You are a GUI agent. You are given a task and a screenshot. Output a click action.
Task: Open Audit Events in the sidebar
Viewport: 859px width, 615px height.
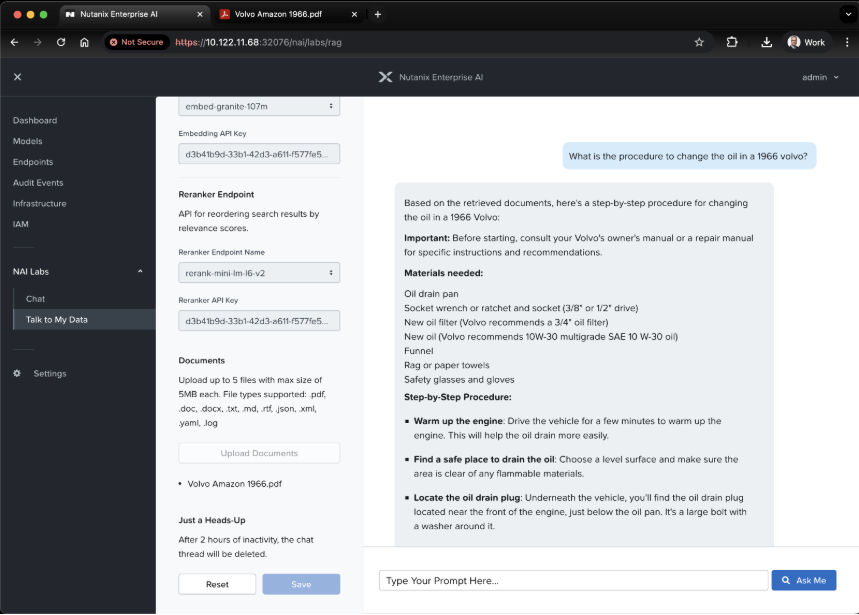tap(38, 183)
